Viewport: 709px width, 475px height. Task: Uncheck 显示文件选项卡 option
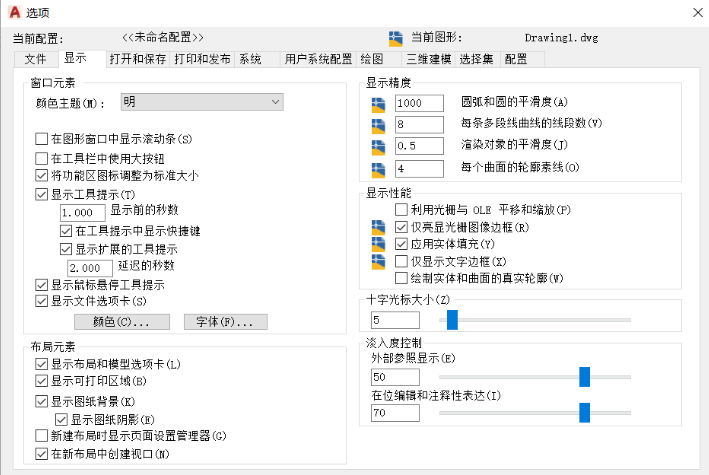(41, 300)
